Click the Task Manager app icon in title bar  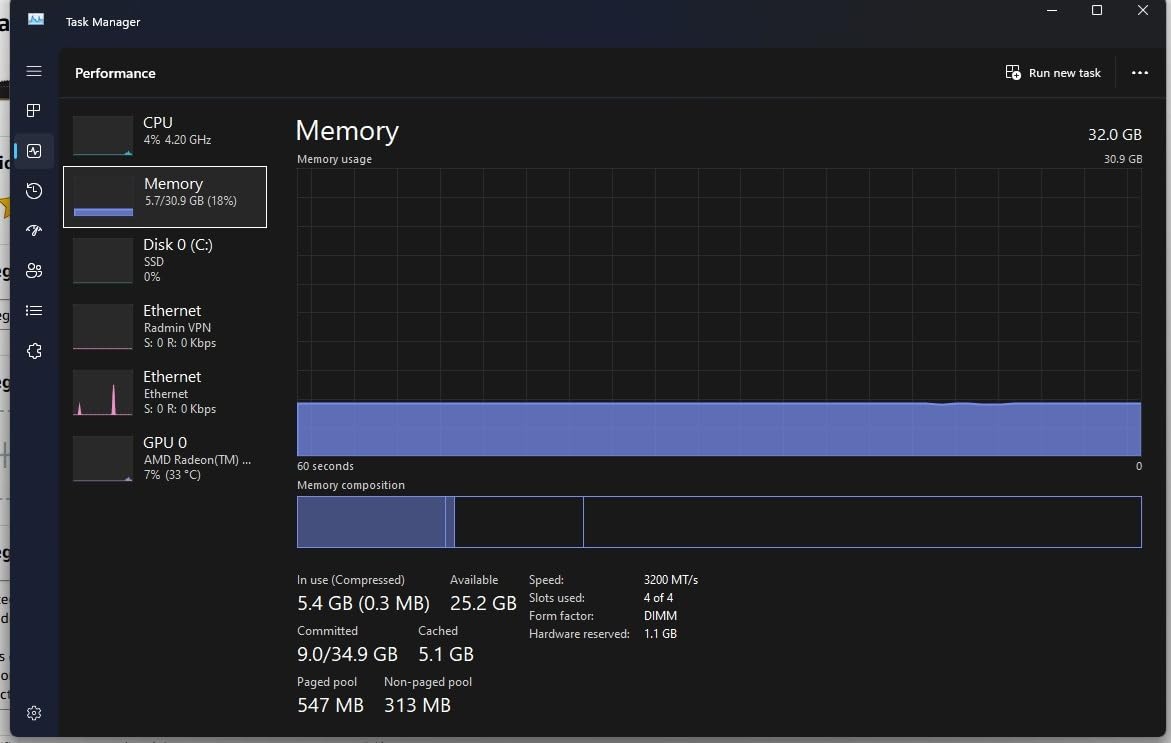coord(36,20)
